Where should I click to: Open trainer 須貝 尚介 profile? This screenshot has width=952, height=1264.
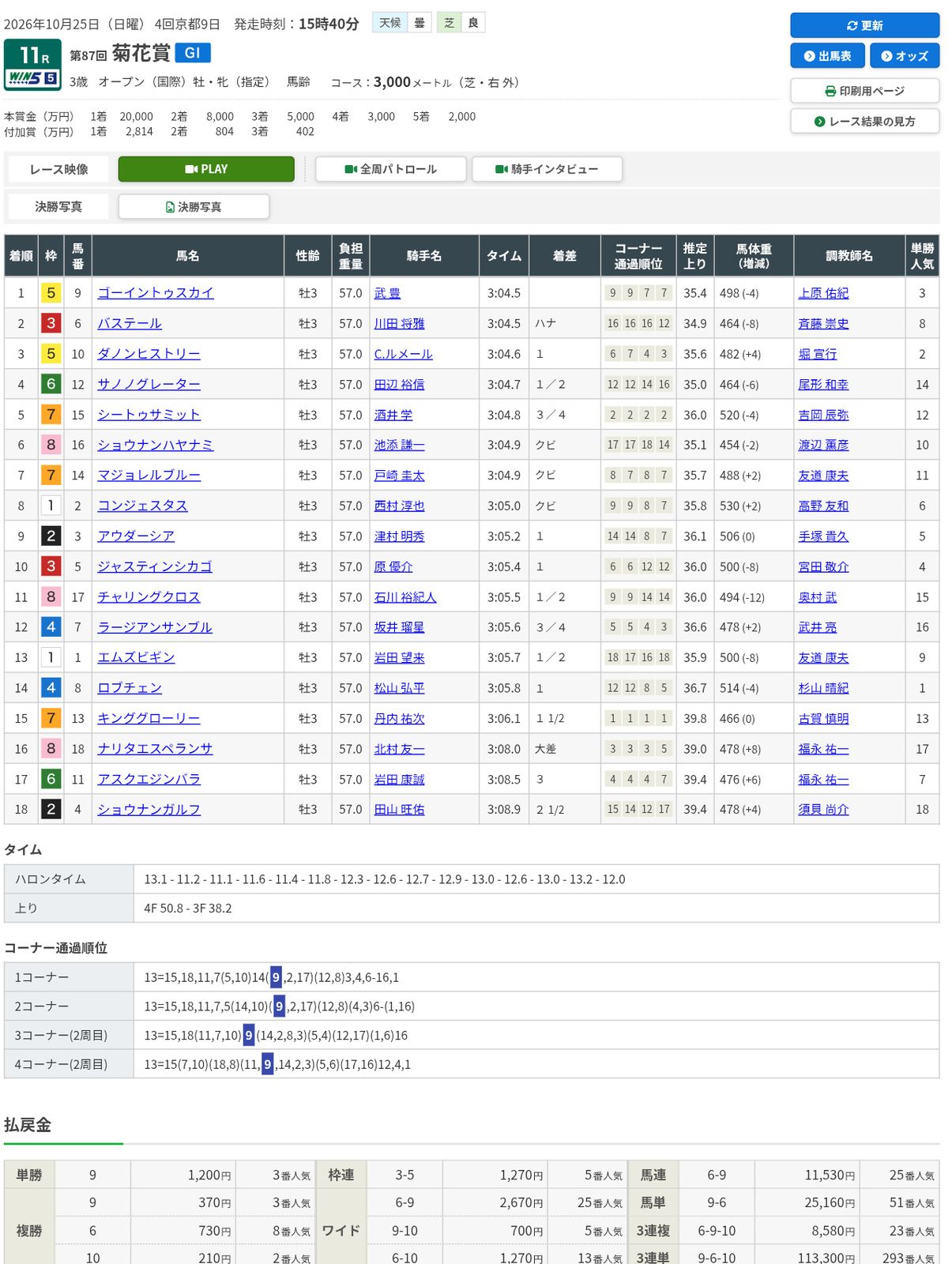point(823,809)
